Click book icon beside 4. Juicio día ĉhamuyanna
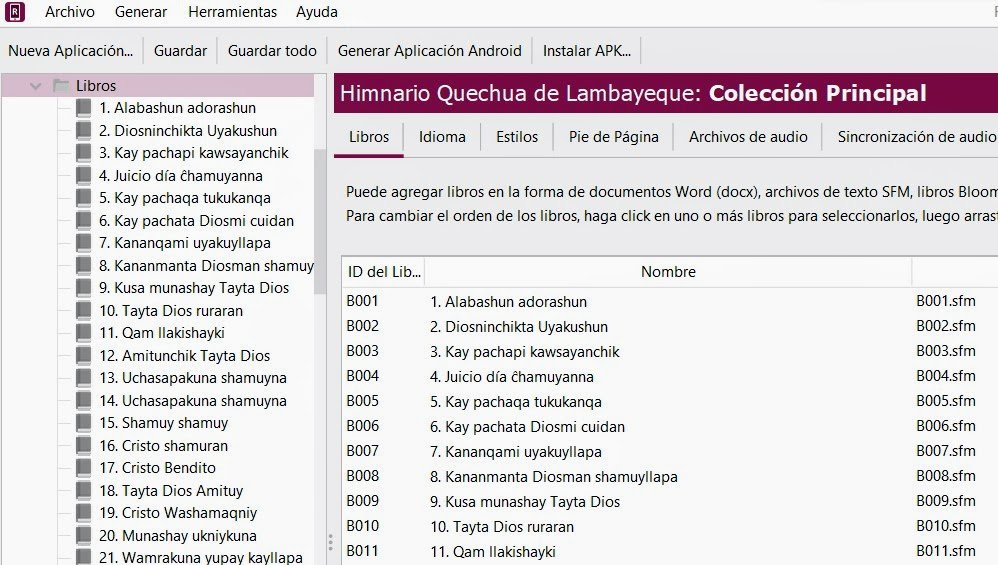The width and height of the screenshot is (998, 565). [83, 176]
